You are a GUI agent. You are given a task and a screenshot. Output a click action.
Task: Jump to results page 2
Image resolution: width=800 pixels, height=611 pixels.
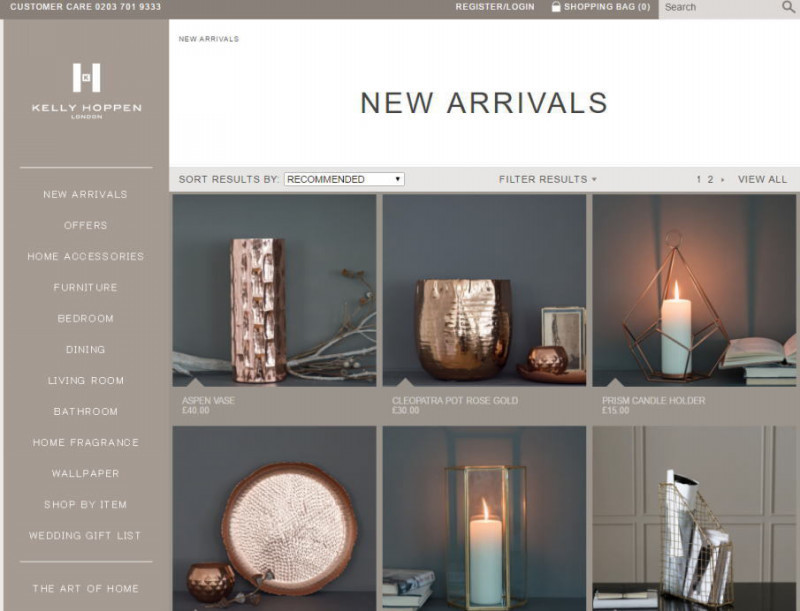point(710,180)
